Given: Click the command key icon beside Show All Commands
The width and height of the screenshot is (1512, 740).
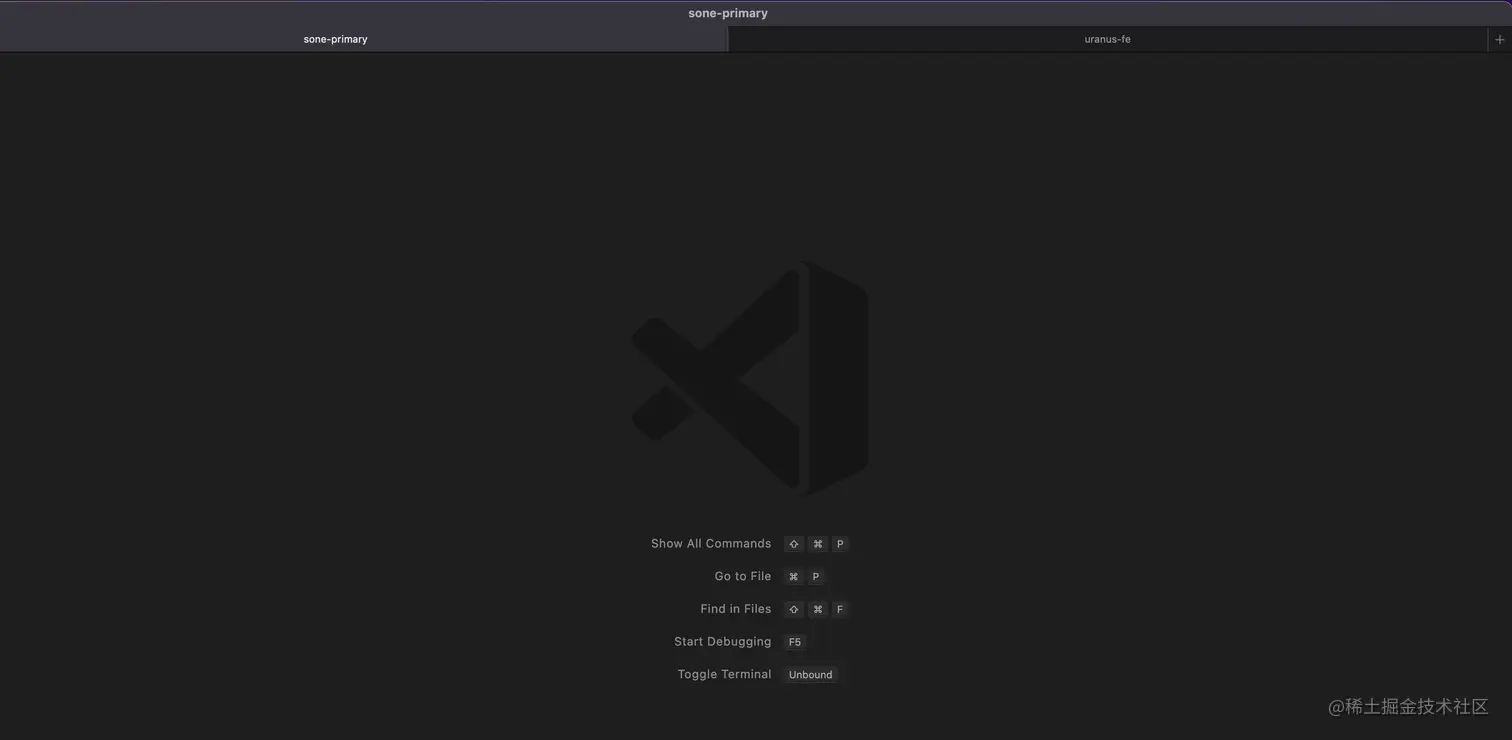Looking at the screenshot, I should coord(818,544).
